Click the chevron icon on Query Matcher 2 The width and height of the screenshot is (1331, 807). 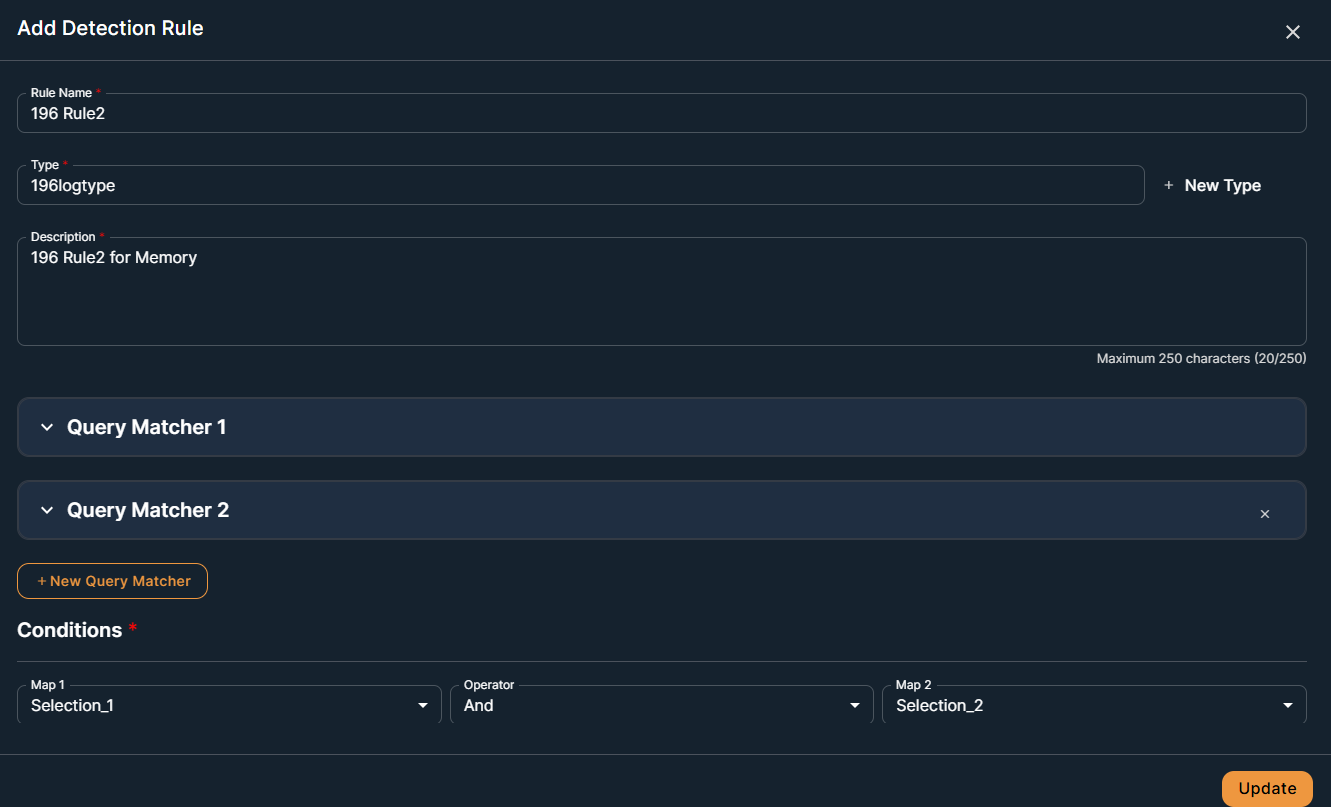coord(46,511)
